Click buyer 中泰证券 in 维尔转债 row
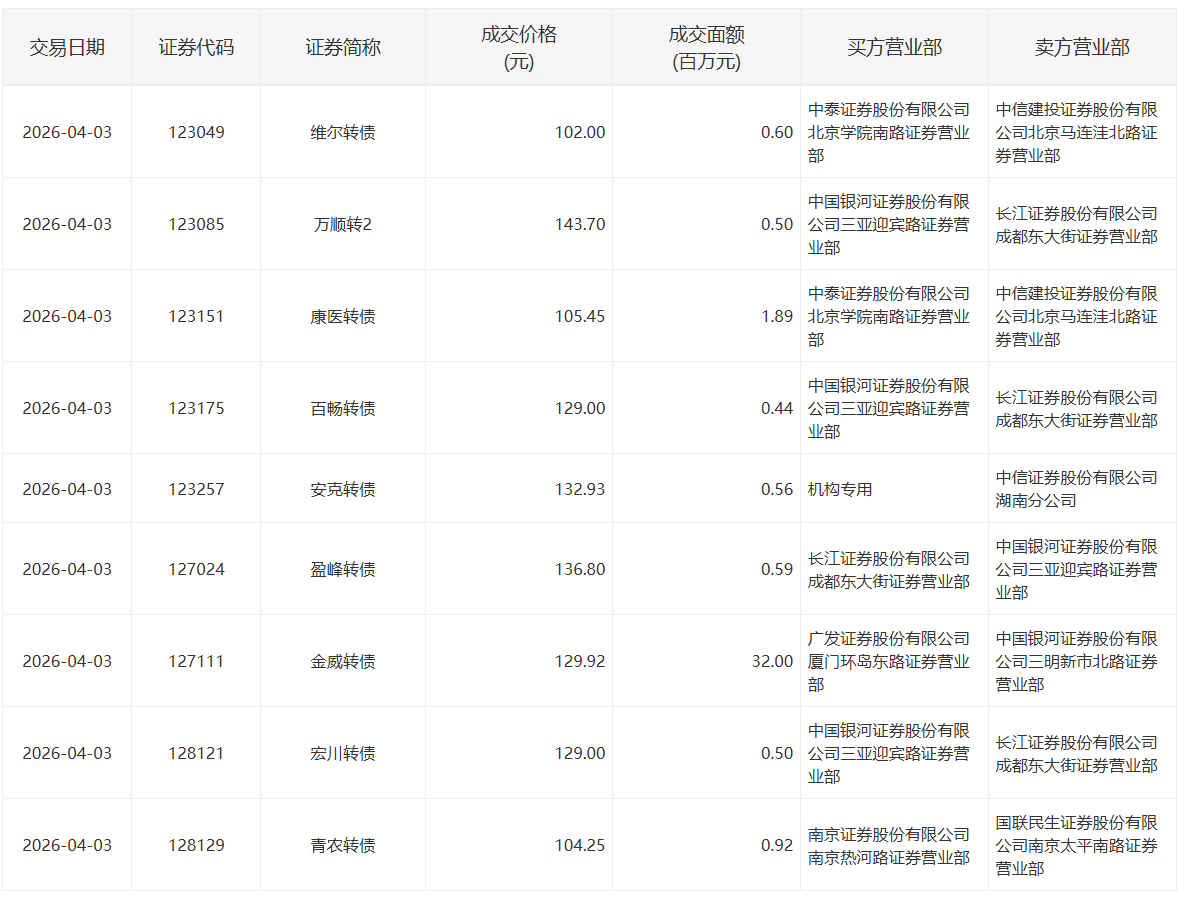 (889, 132)
